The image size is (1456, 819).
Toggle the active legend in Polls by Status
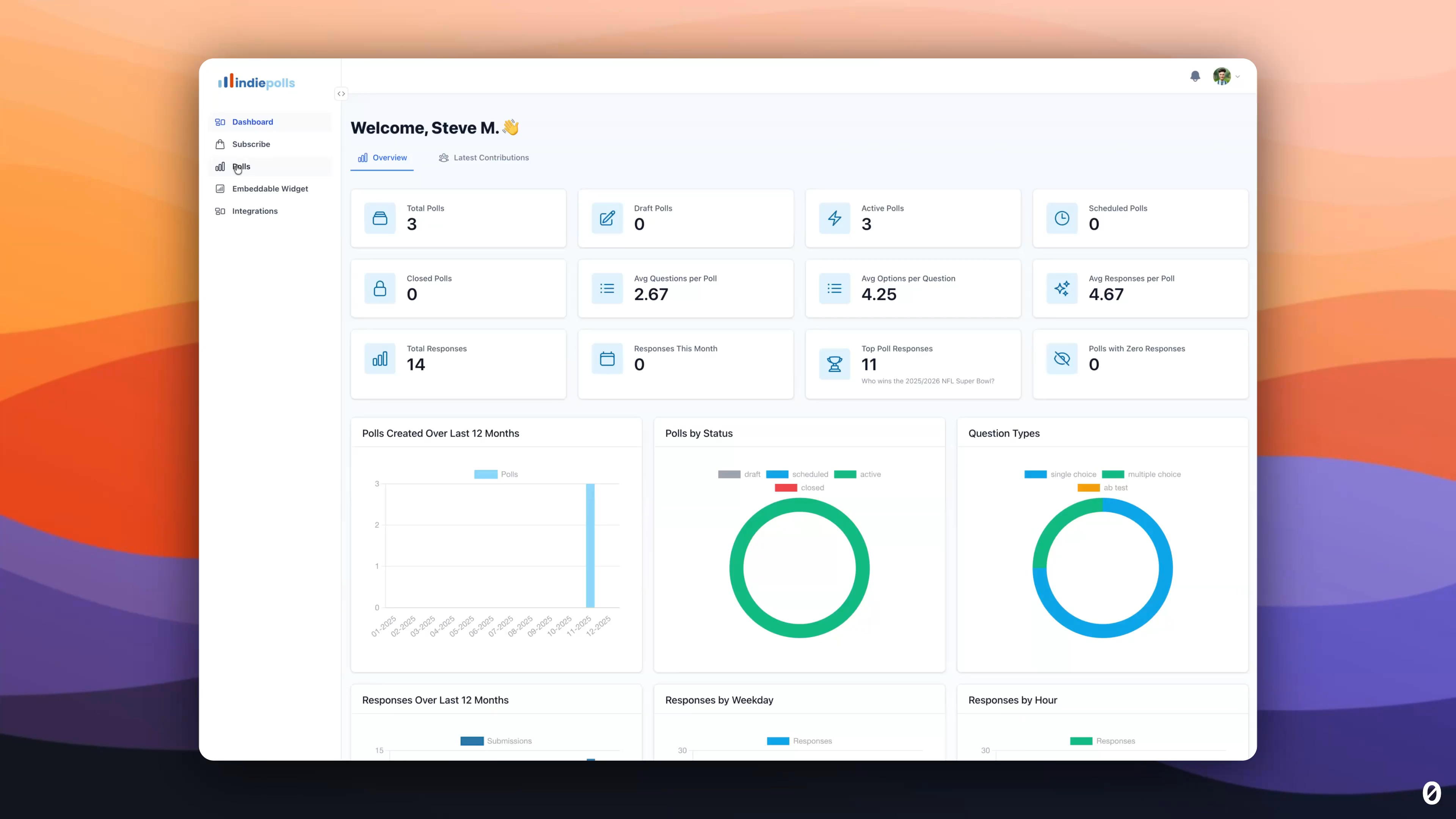(857, 474)
